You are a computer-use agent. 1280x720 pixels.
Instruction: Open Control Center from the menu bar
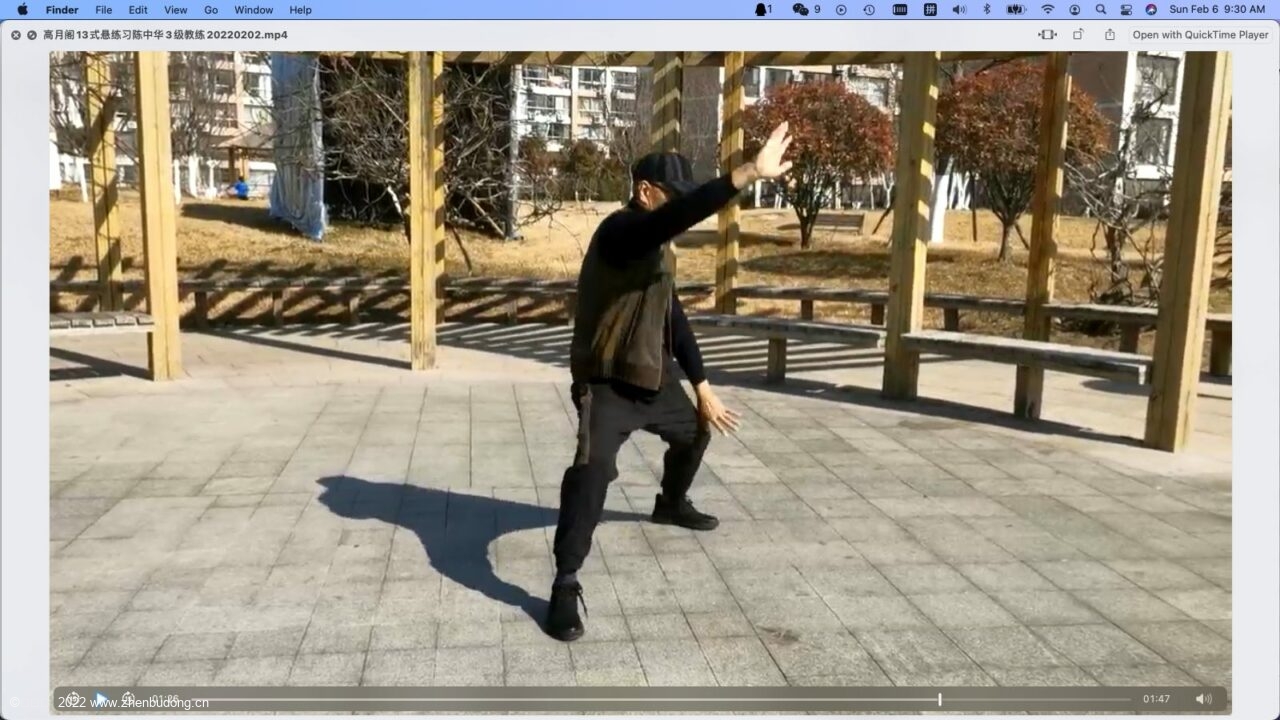coord(1126,10)
